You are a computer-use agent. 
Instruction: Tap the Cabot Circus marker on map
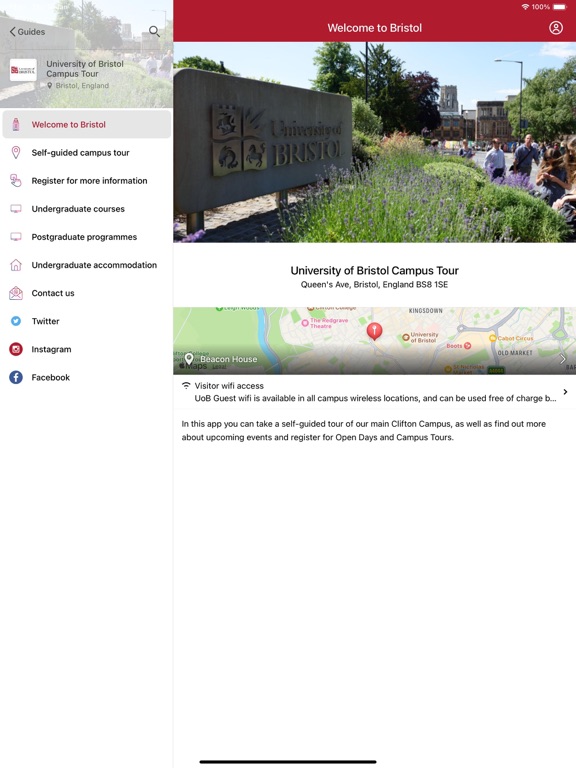point(493,338)
